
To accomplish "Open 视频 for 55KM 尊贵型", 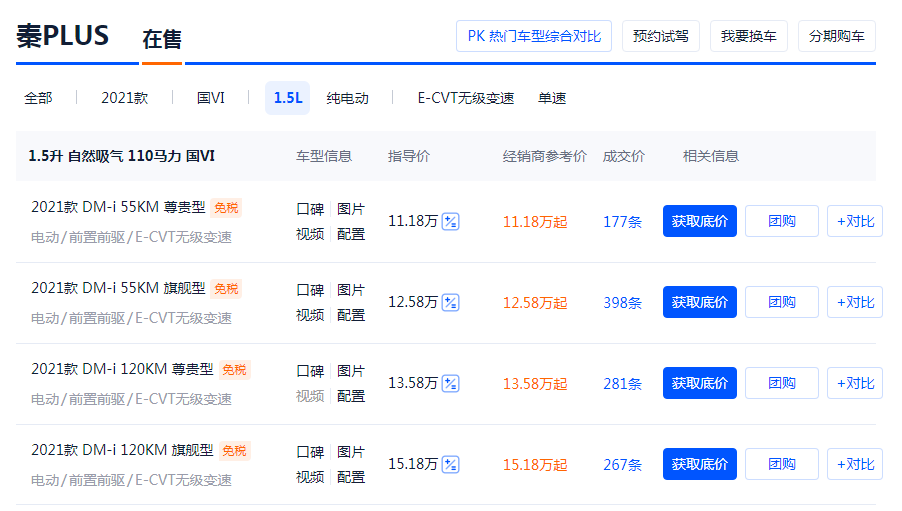I will pyautogui.click(x=310, y=234).
